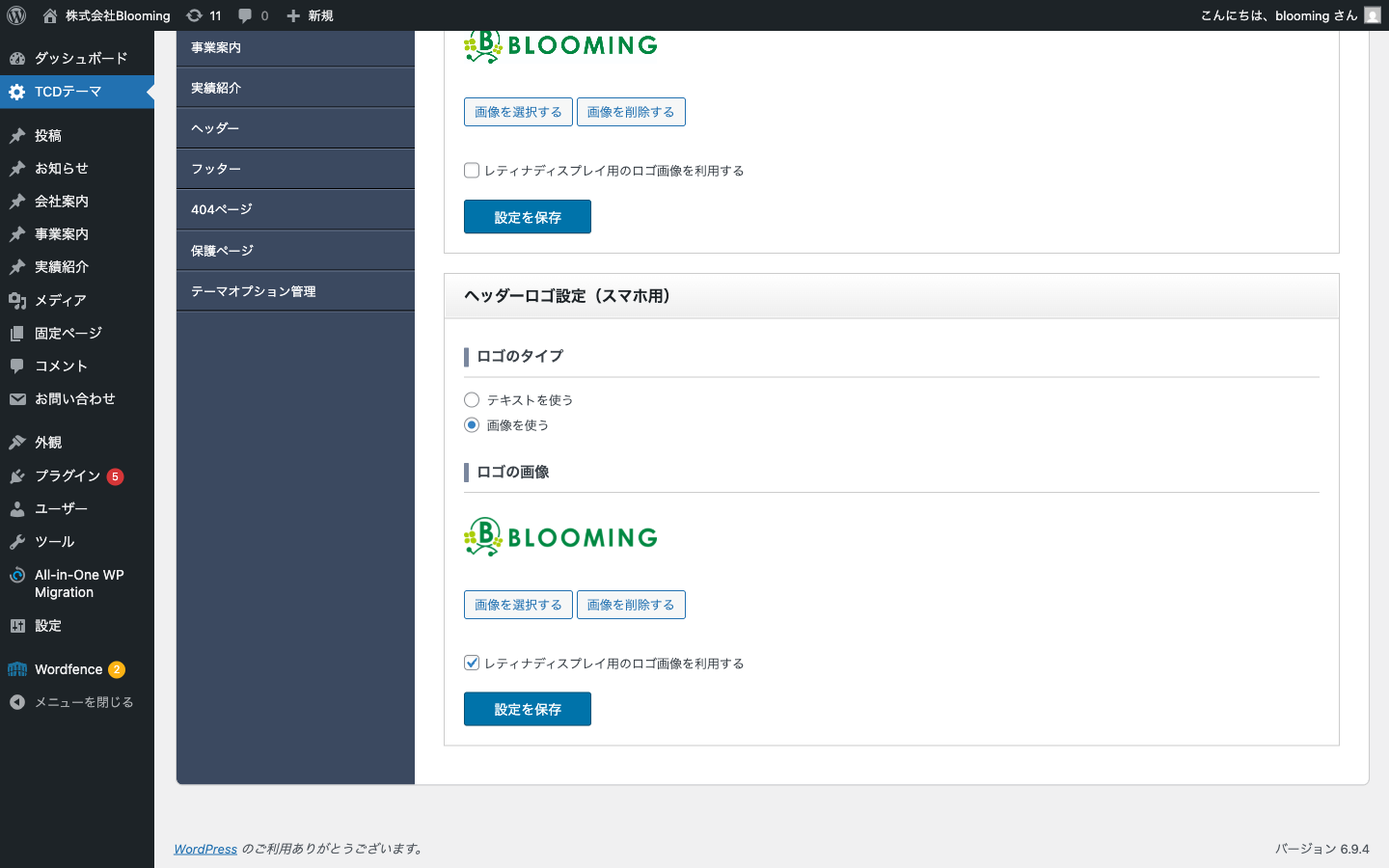Click the コメント speech bubble icon in sidebar
Screen dimensions: 1389x868
17,366
